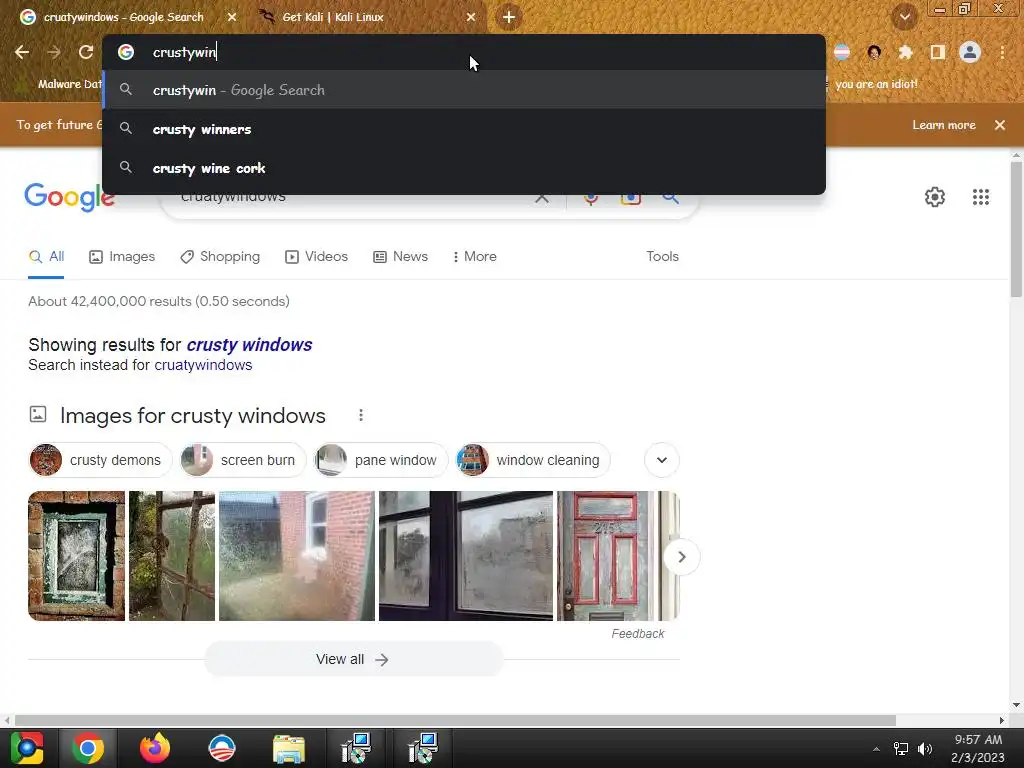Click the portrait extension icon in the toolbar

pos(874,52)
